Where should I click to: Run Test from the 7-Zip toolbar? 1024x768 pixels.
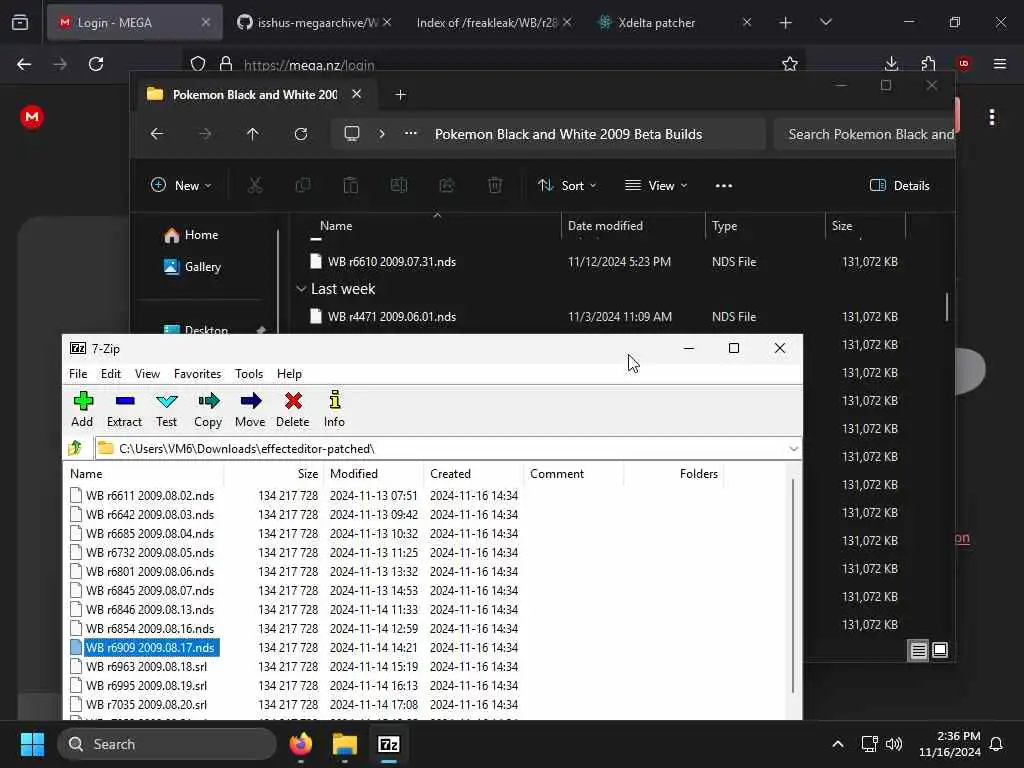click(167, 409)
